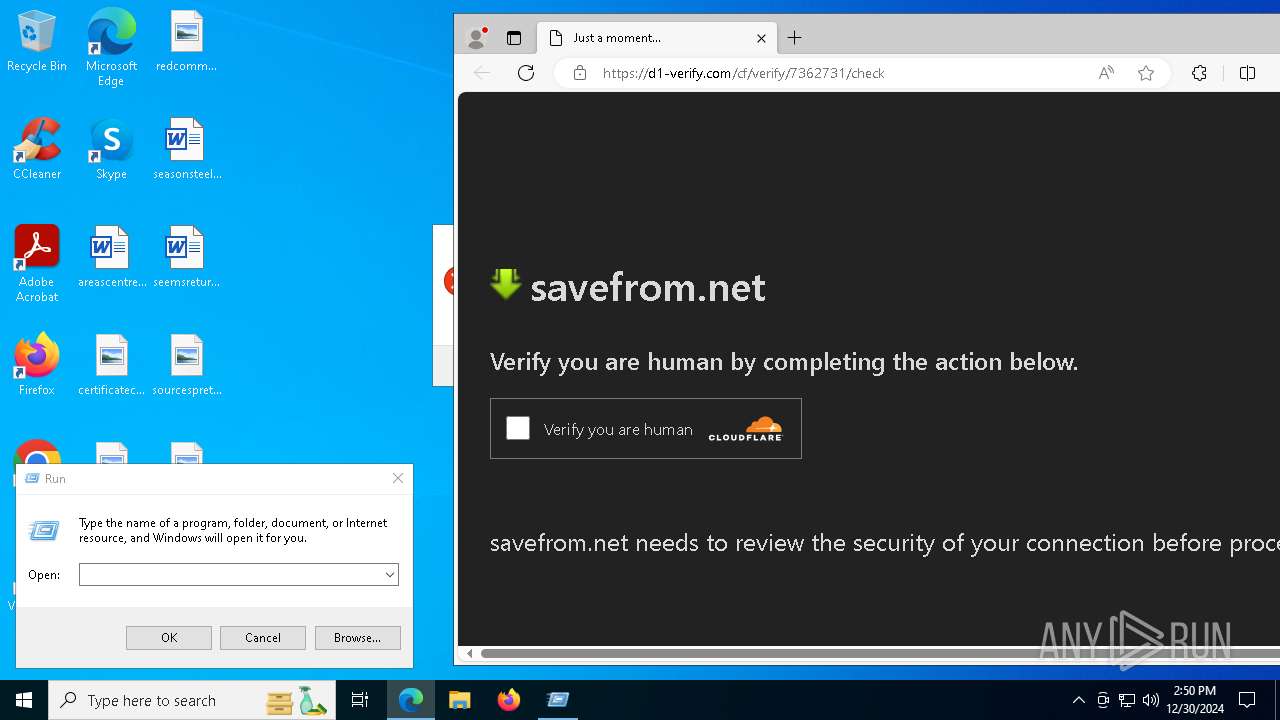Open the Recycle Bin desktop icon
Screen dimensions: 1280x720
[x=37, y=42]
